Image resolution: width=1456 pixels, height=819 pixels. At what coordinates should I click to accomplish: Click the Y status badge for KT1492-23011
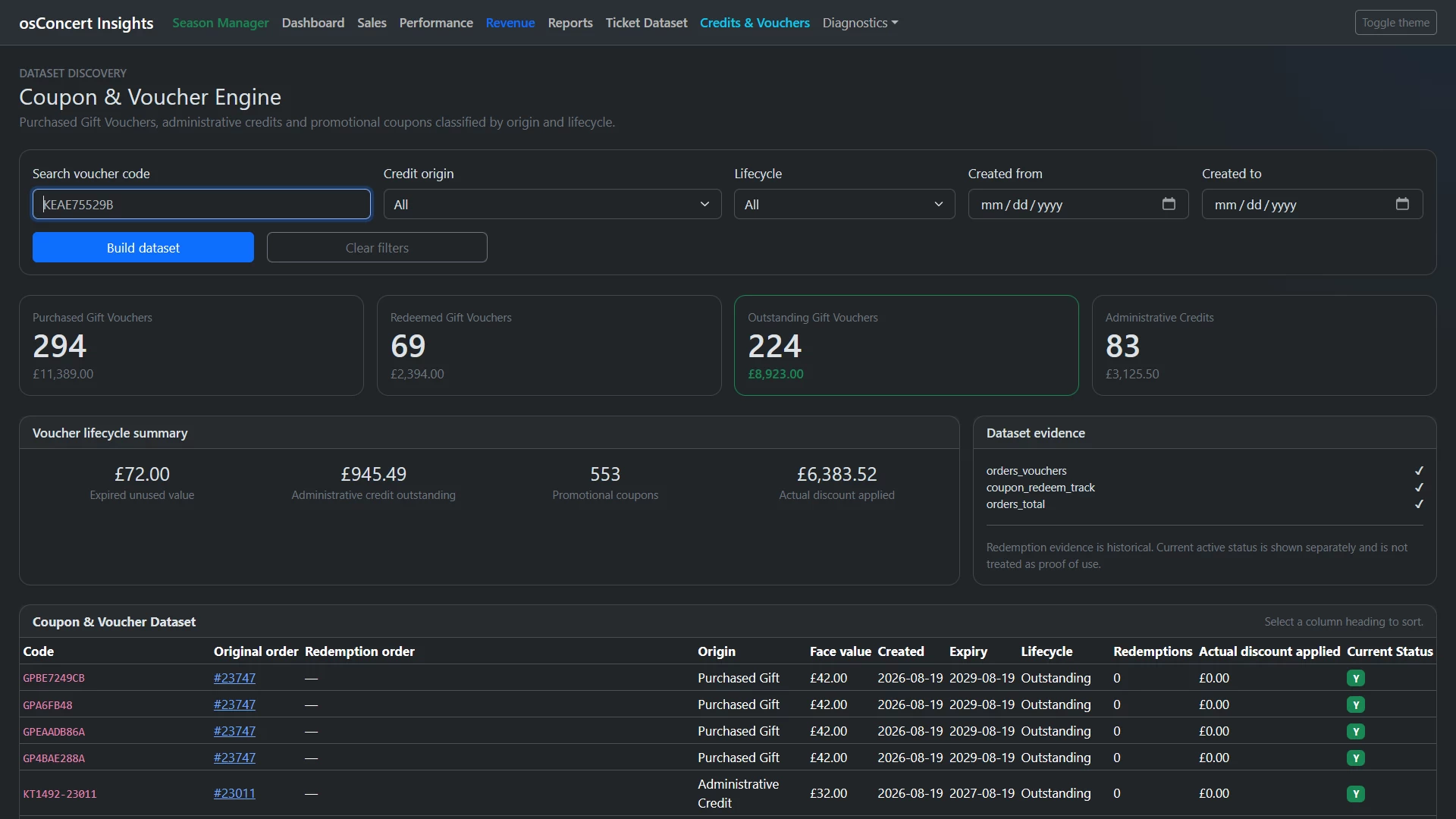(1355, 794)
